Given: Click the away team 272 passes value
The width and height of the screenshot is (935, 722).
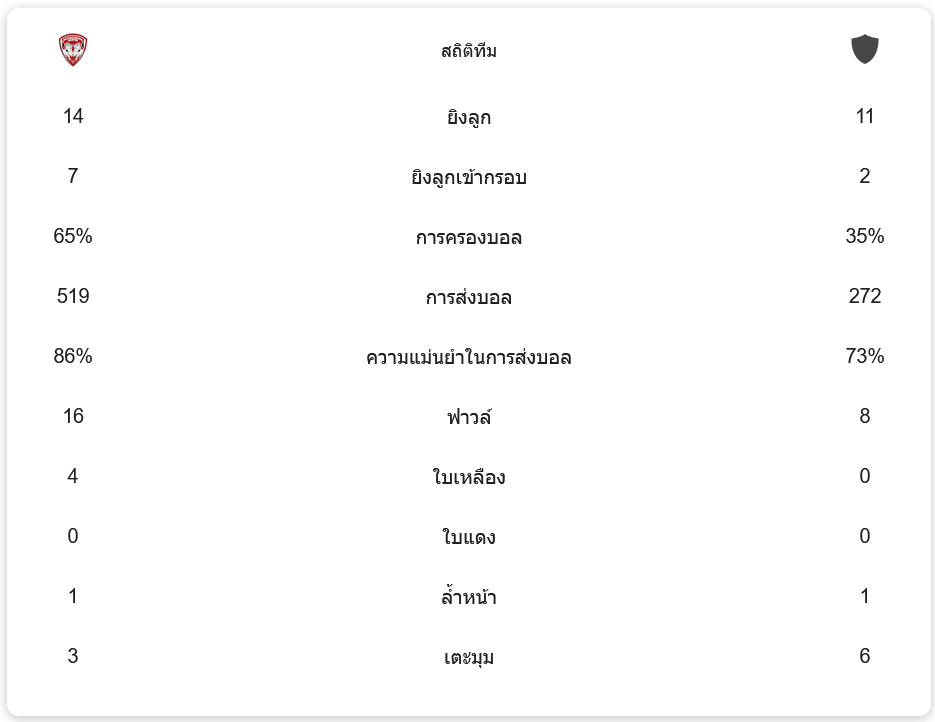Looking at the screenshot, I should coord(864,297).
